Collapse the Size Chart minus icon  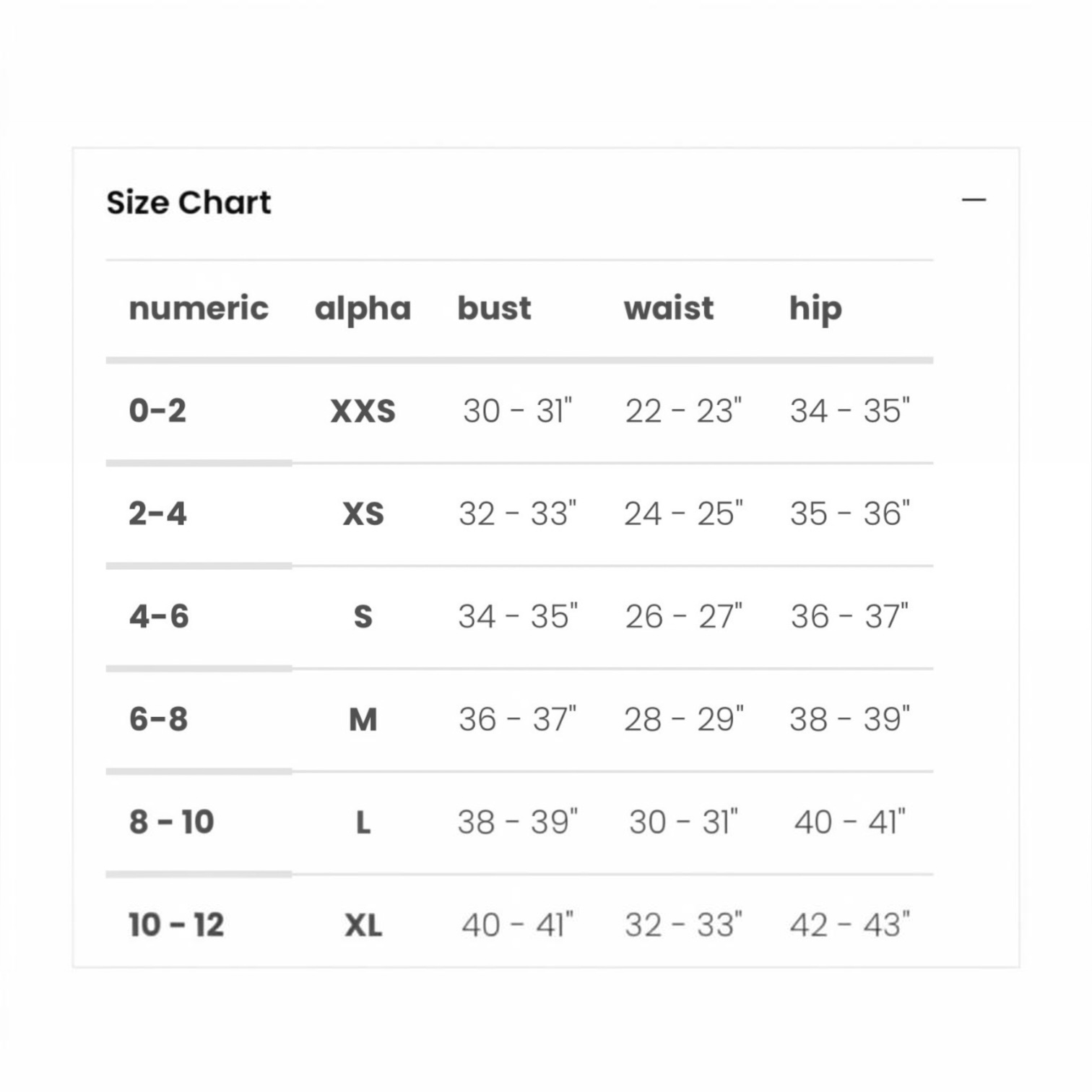coord(974,199)
